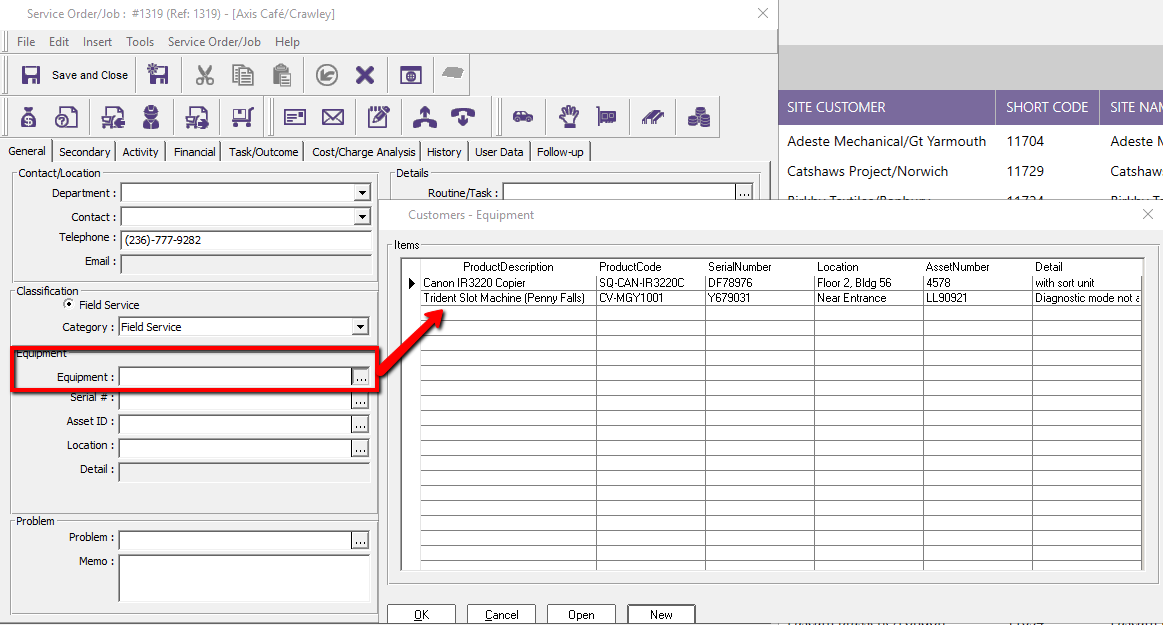
Task: Click the letter card icon
Action: (x=294, y=117)
